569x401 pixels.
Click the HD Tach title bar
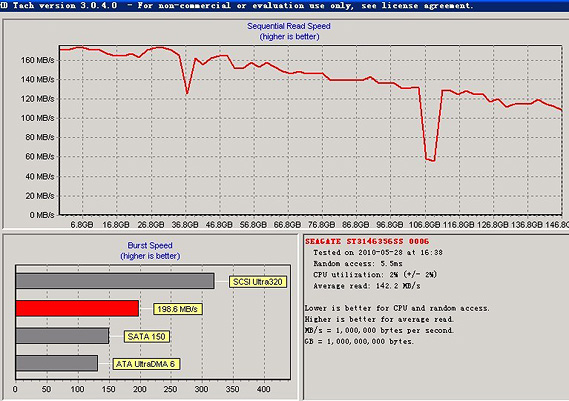point(284,5)
